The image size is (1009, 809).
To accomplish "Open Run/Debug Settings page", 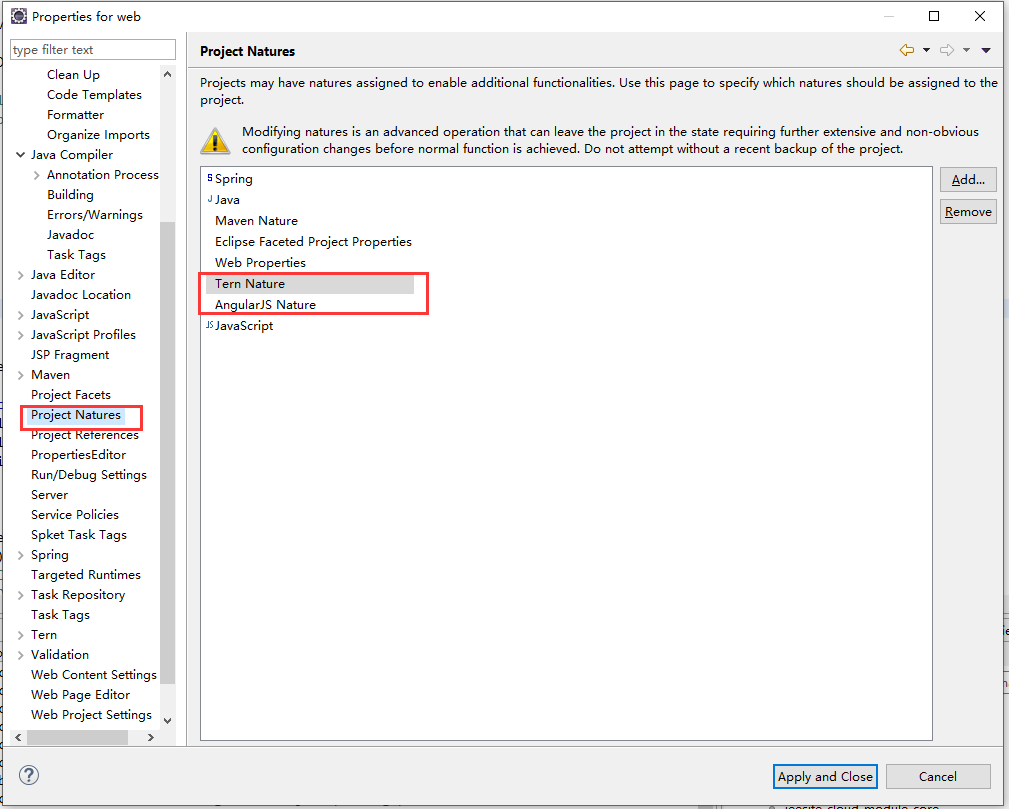I will (x=89, y=474).
